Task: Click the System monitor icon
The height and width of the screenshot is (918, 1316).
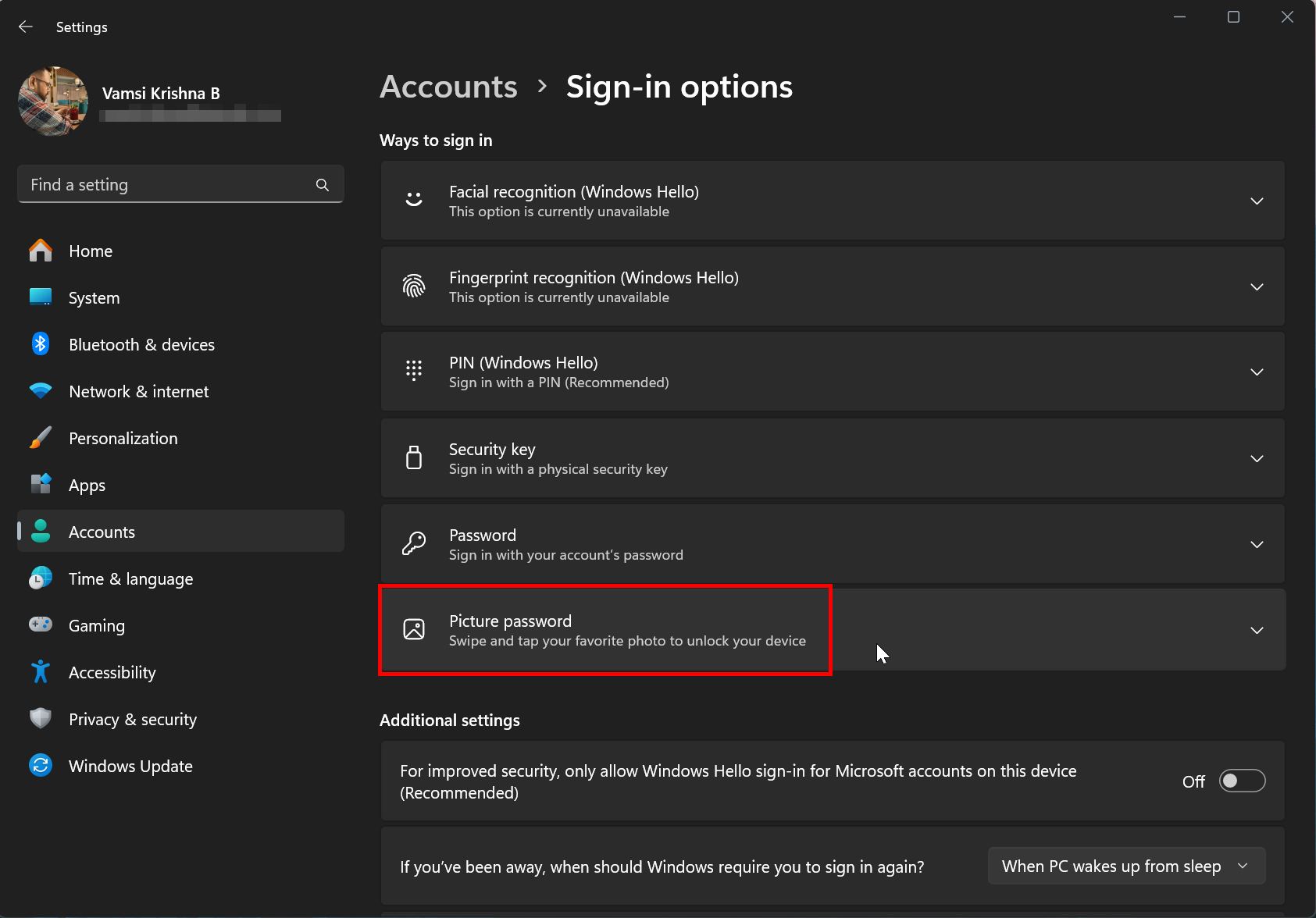Action: [41, 297]
